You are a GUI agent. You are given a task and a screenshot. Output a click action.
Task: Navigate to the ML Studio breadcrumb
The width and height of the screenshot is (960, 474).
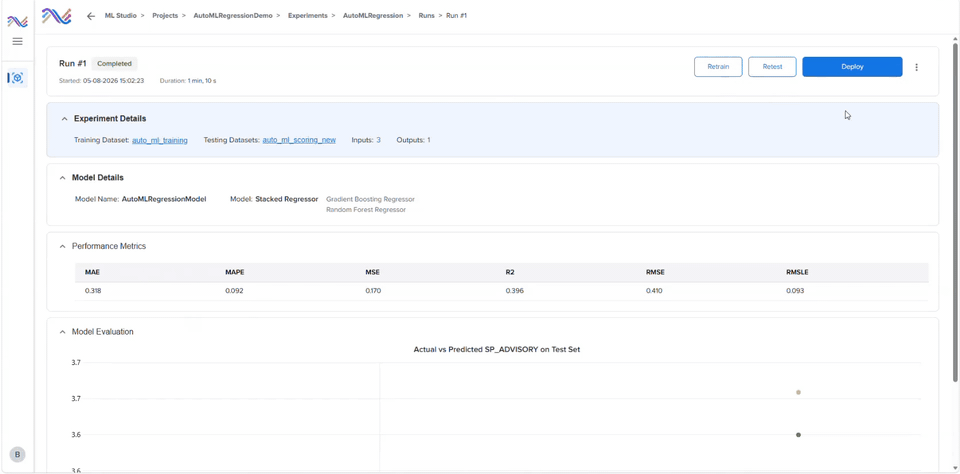coord(121,15)
